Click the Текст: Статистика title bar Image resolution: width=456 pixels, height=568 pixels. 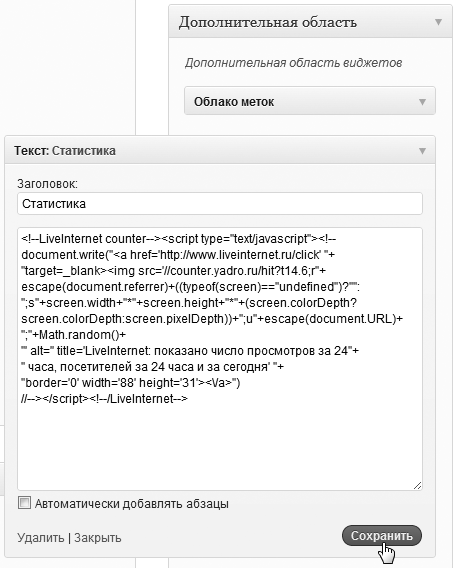[220, 150]
